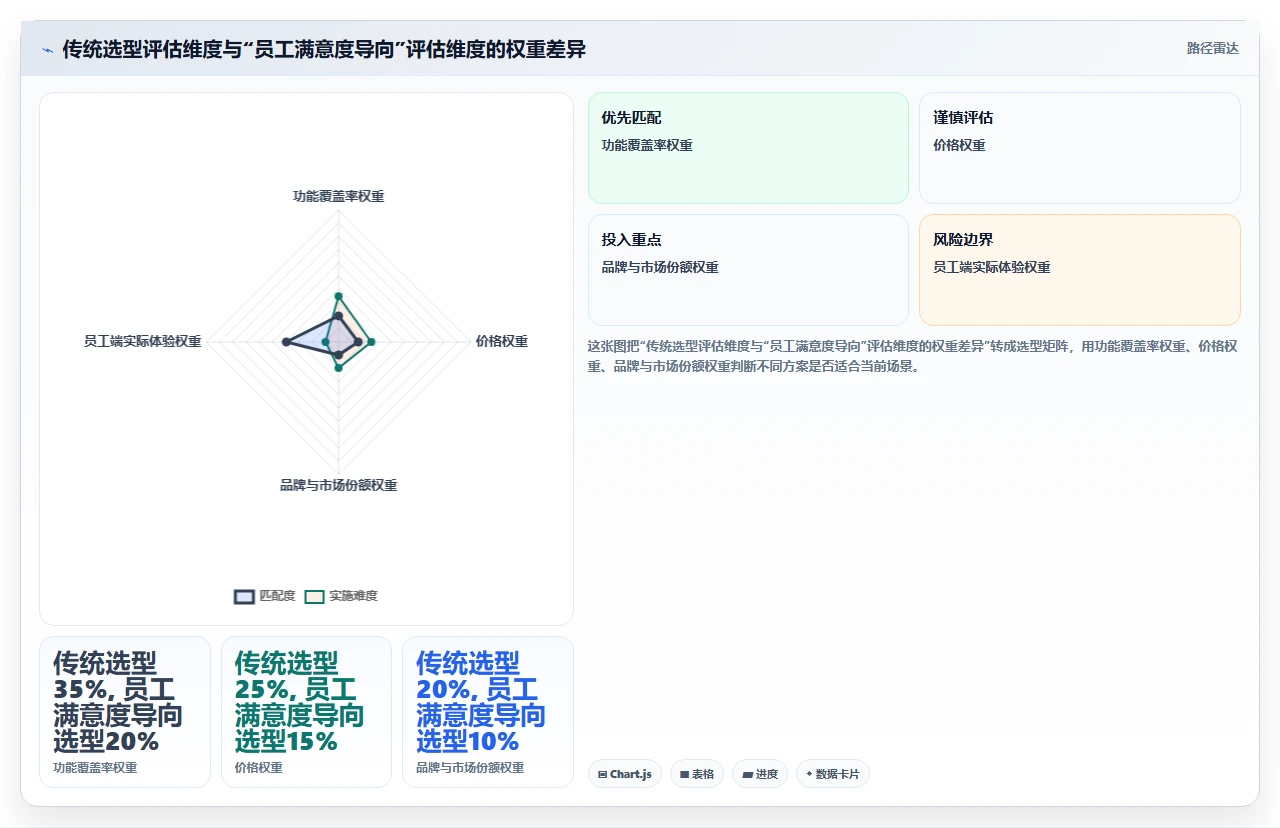Select the dark 匹配度 point on the 员工端 axis
The width and height of the screenshot is (1280, 828).
(287, 342)
